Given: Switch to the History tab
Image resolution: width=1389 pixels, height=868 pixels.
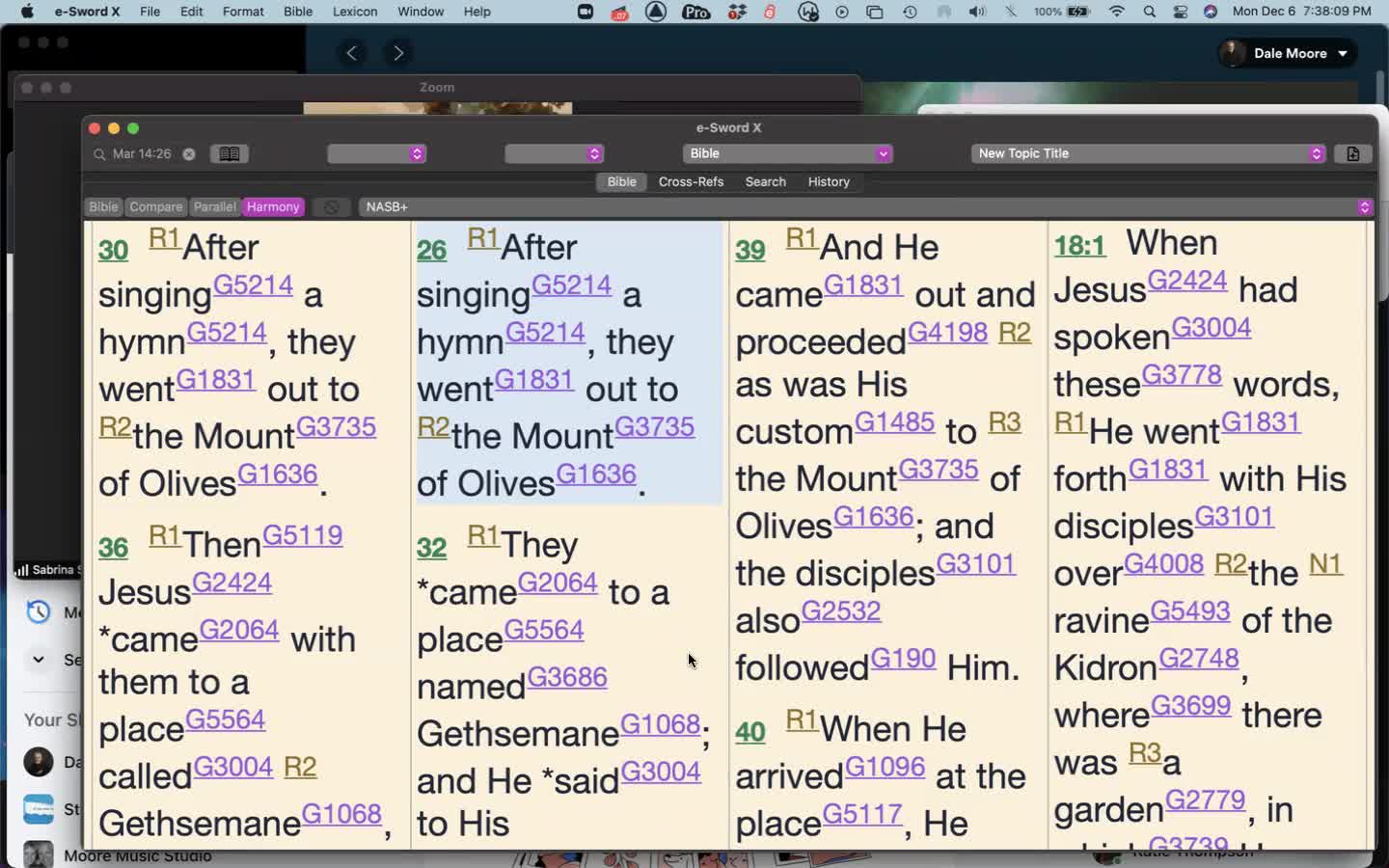Looking at the screenshot, I should click(x=829, y=182).
